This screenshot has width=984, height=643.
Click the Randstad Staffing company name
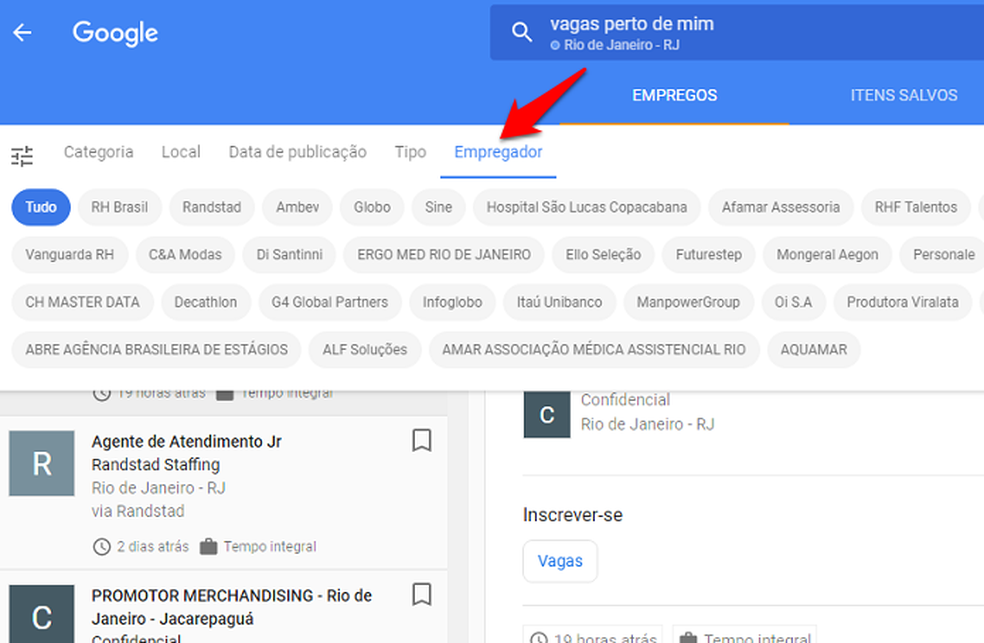[x=156, y=465]
